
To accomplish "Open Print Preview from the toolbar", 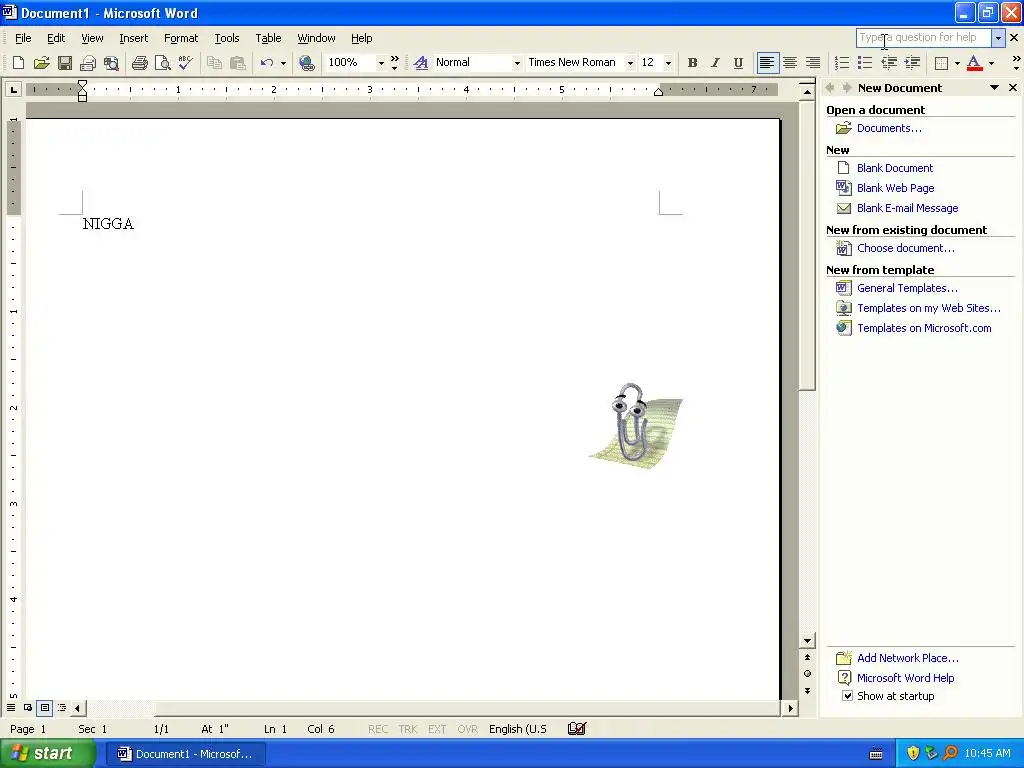I will 162,63.
